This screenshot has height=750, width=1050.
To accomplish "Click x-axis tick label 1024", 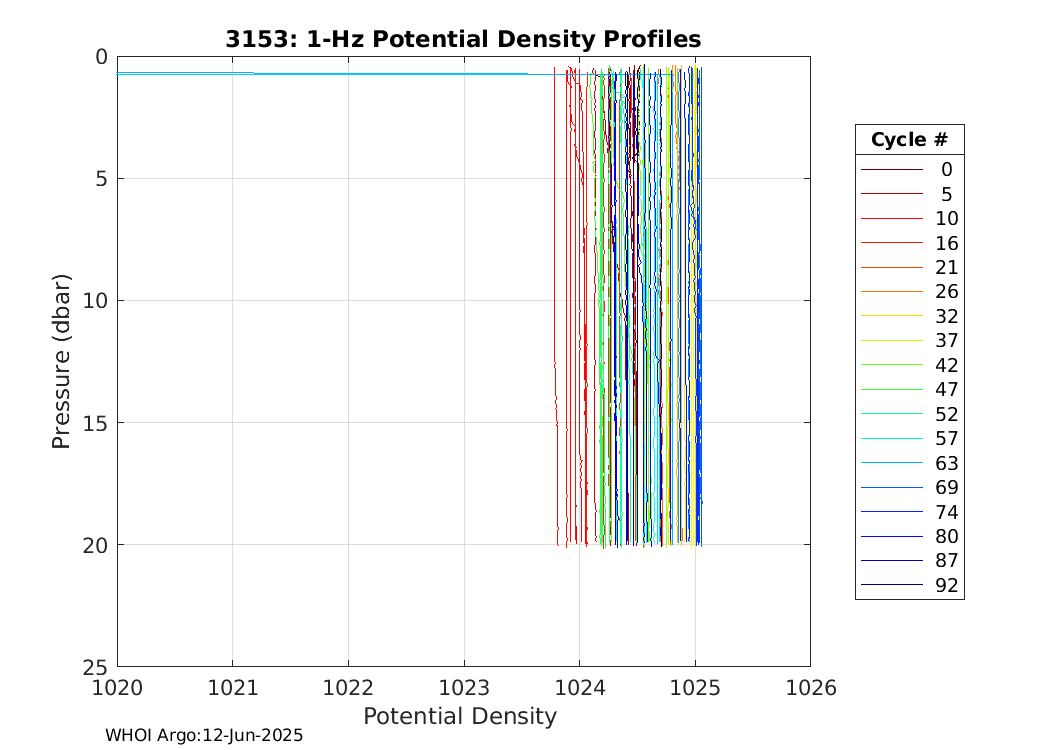I will point(579,688).
